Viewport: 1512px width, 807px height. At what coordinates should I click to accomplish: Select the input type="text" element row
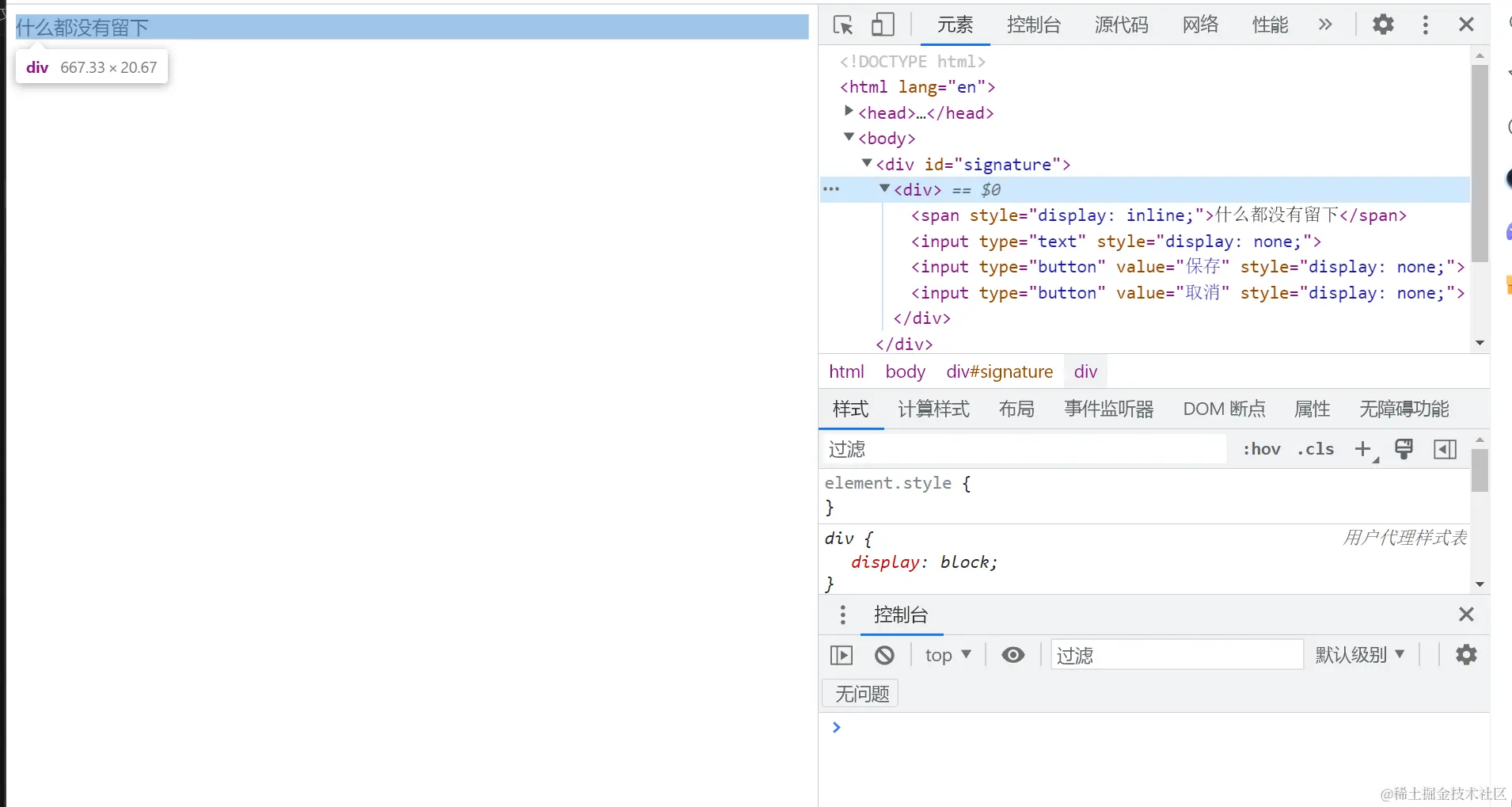coord(1116,242)
